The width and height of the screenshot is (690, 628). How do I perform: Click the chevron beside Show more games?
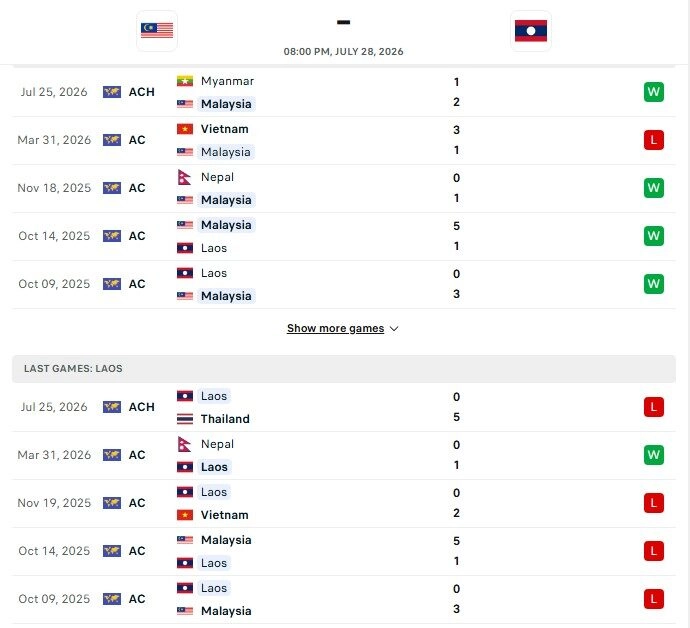394,329
